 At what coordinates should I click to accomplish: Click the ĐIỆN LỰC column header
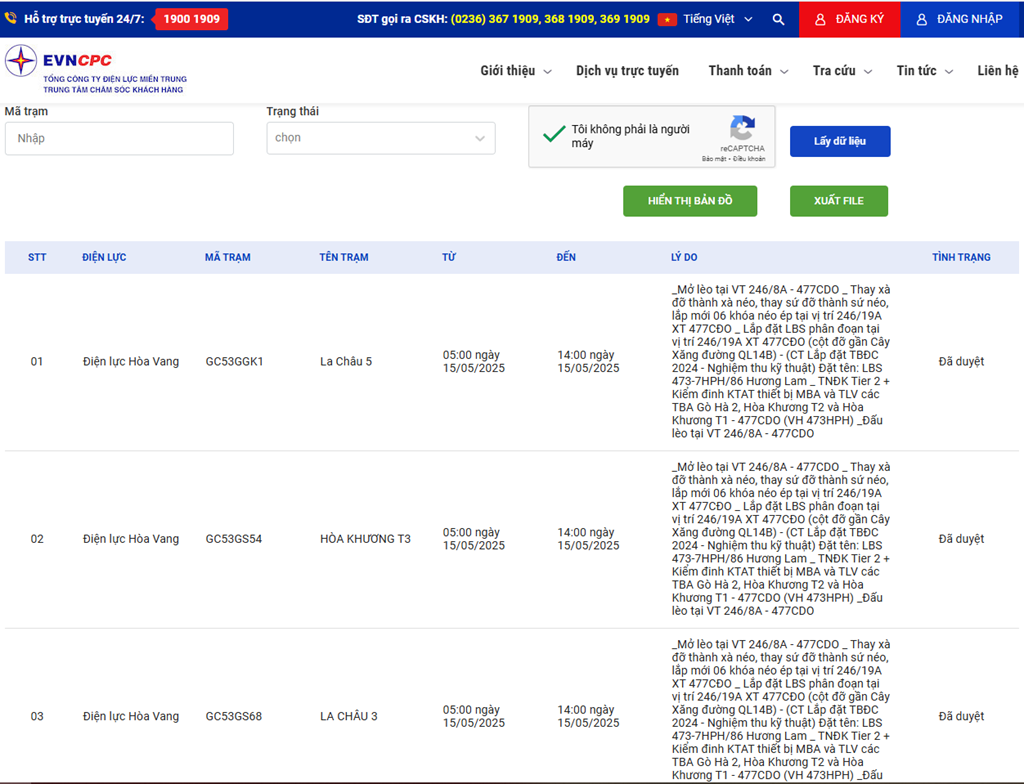click(x=104, y=257)
